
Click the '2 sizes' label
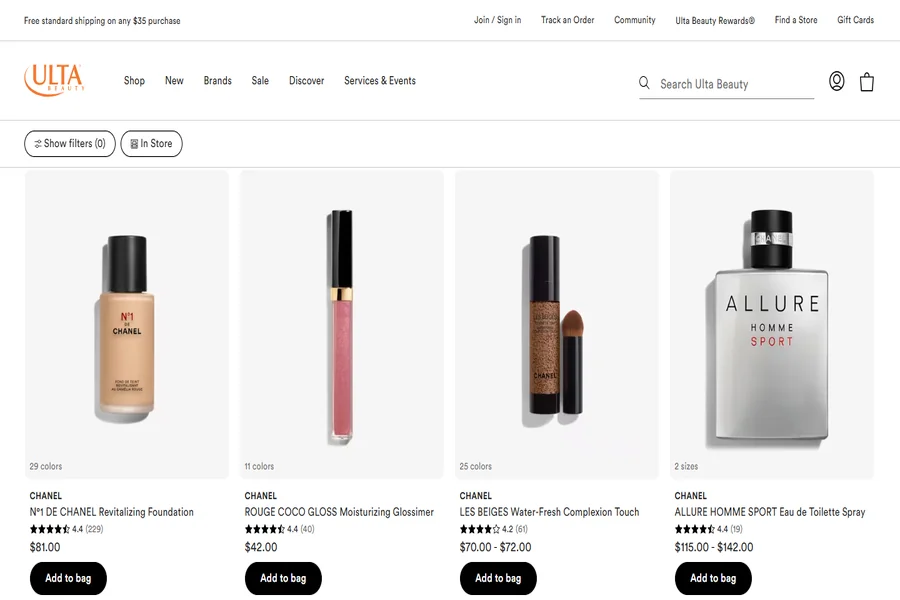686,466
